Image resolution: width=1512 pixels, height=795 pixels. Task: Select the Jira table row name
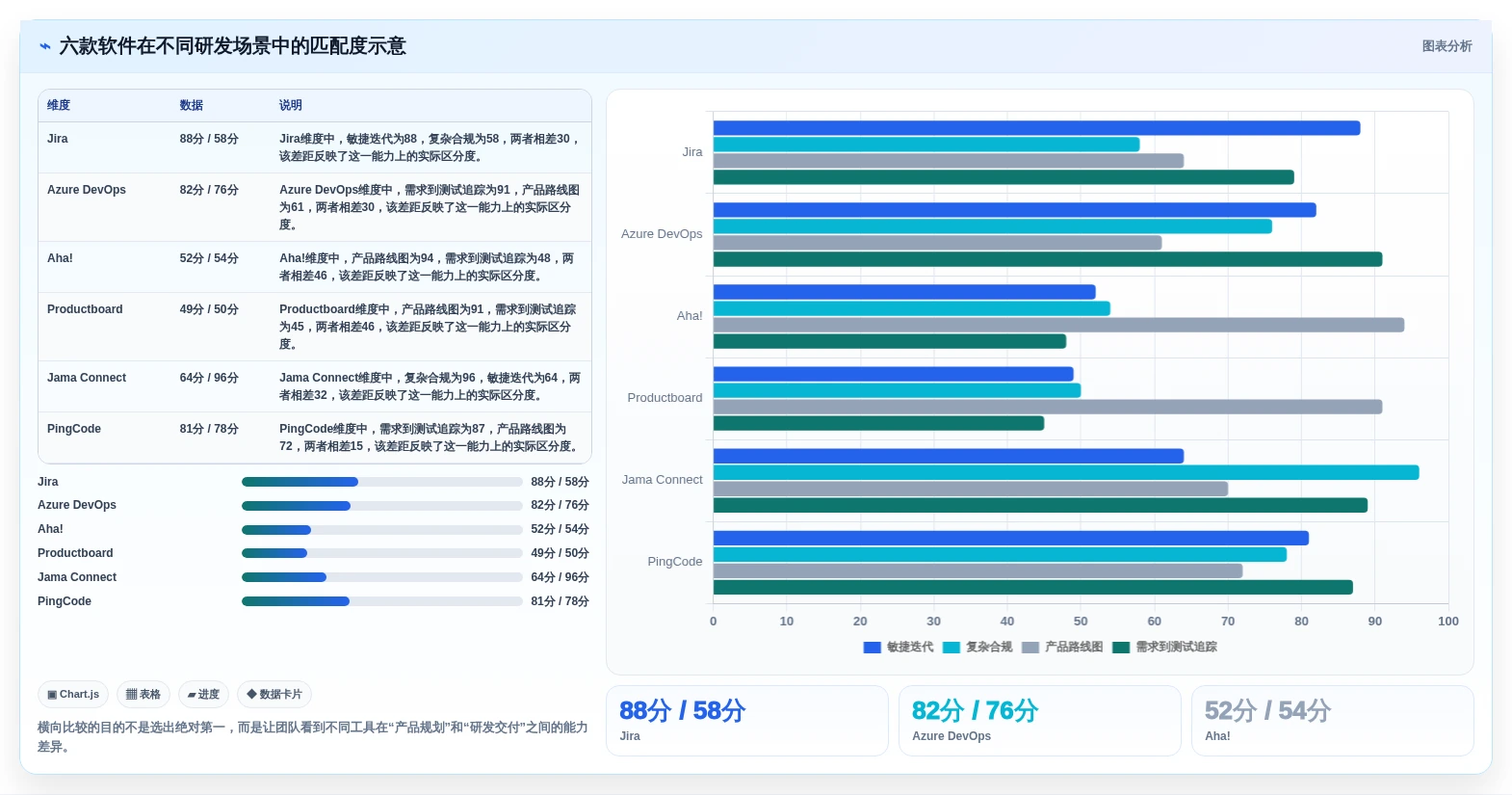(x=58, y=139)
